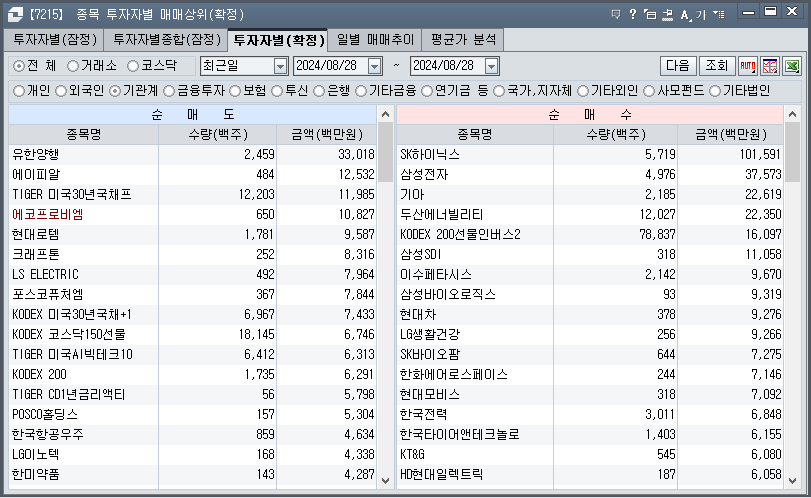This screenshot has width=811, height=498.
Task: Select the 외국인 investor radio button
Action: click(x=61, y=91)
